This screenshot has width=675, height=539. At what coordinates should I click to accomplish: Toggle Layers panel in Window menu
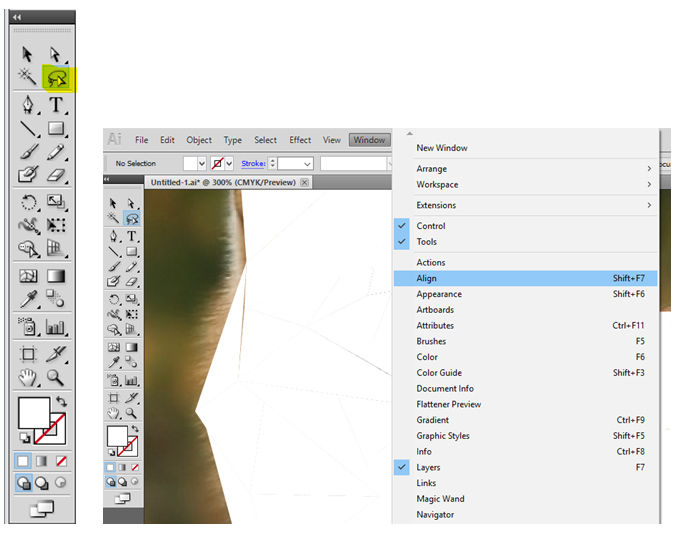pyautogui.click(x=428, y=467)
